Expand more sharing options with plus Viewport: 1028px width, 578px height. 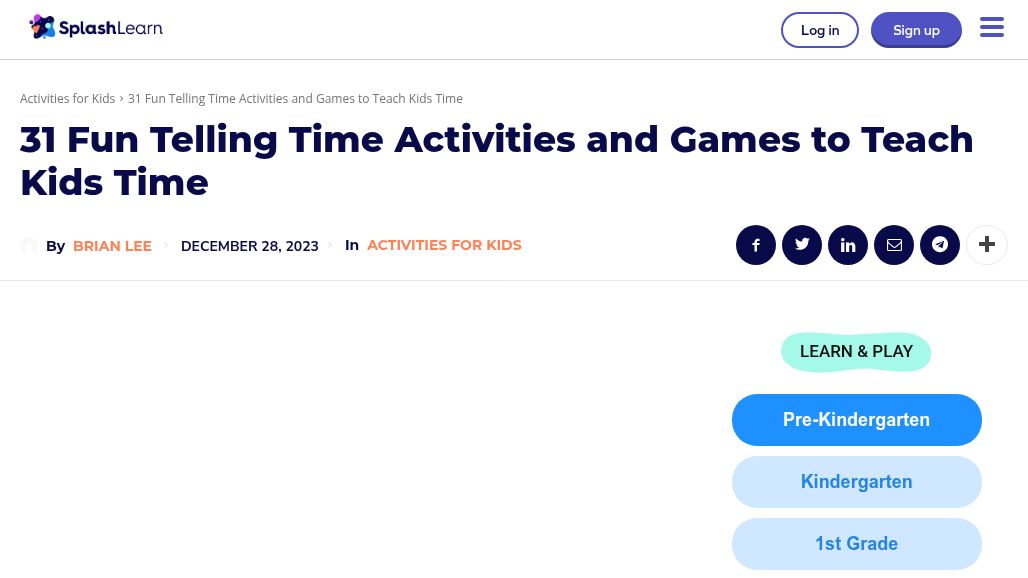987,245
